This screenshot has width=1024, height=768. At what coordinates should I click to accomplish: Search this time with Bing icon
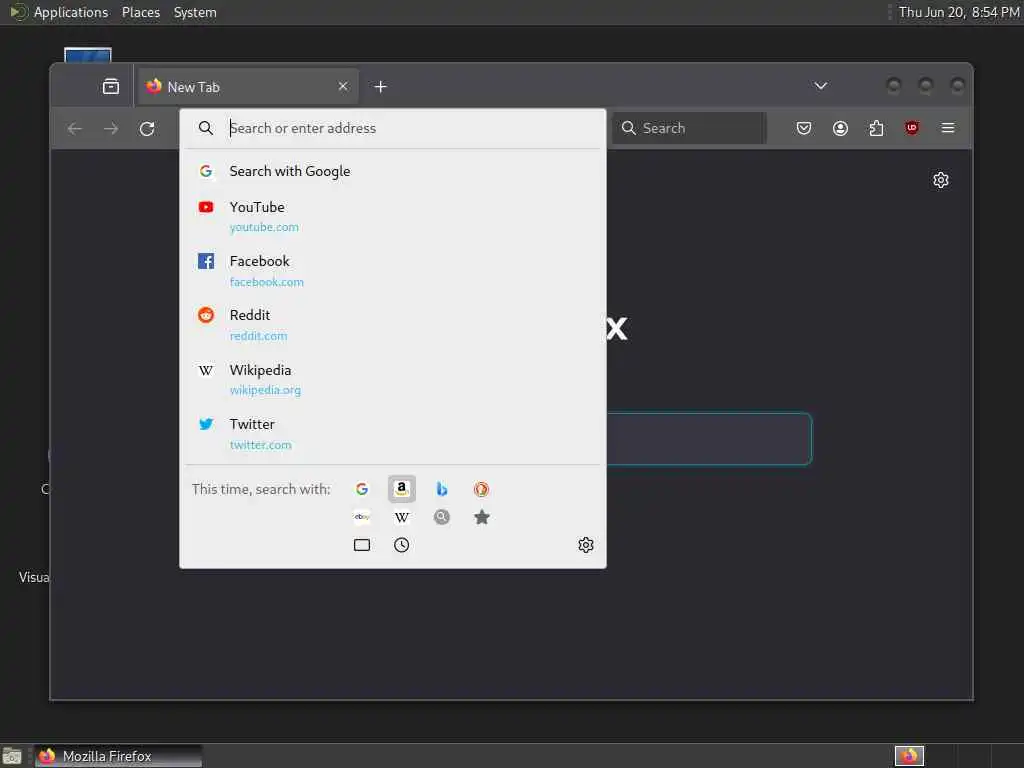[441, 489]
